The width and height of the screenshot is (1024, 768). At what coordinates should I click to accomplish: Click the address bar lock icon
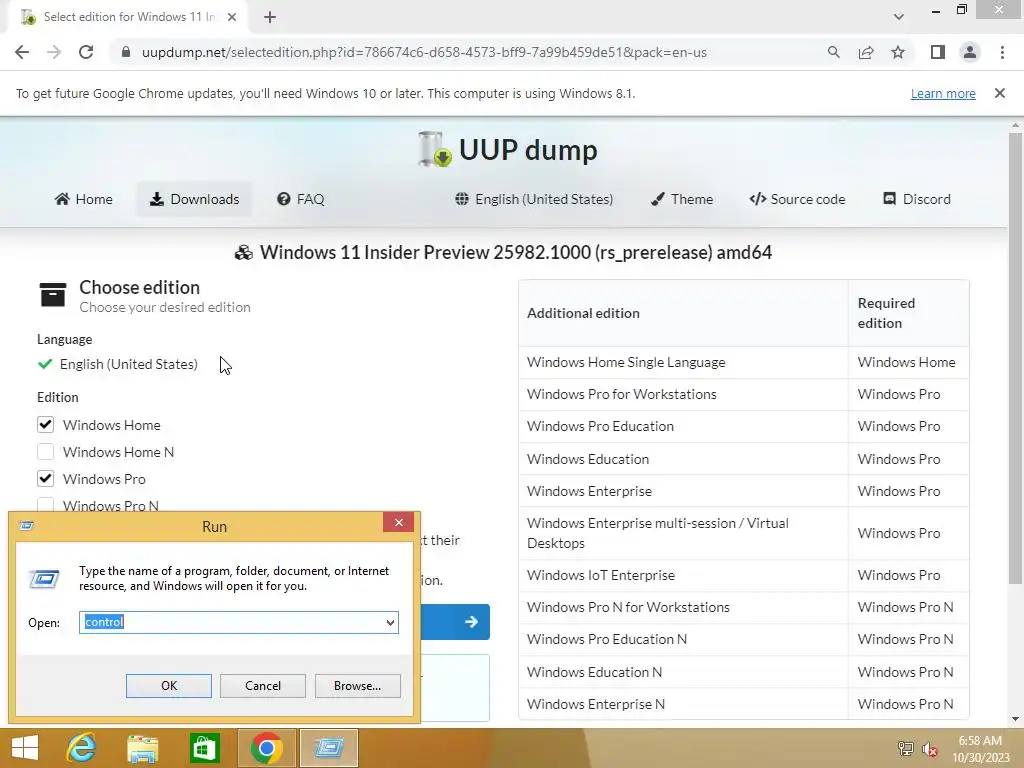pyautogui.click(x=126, y=52)
